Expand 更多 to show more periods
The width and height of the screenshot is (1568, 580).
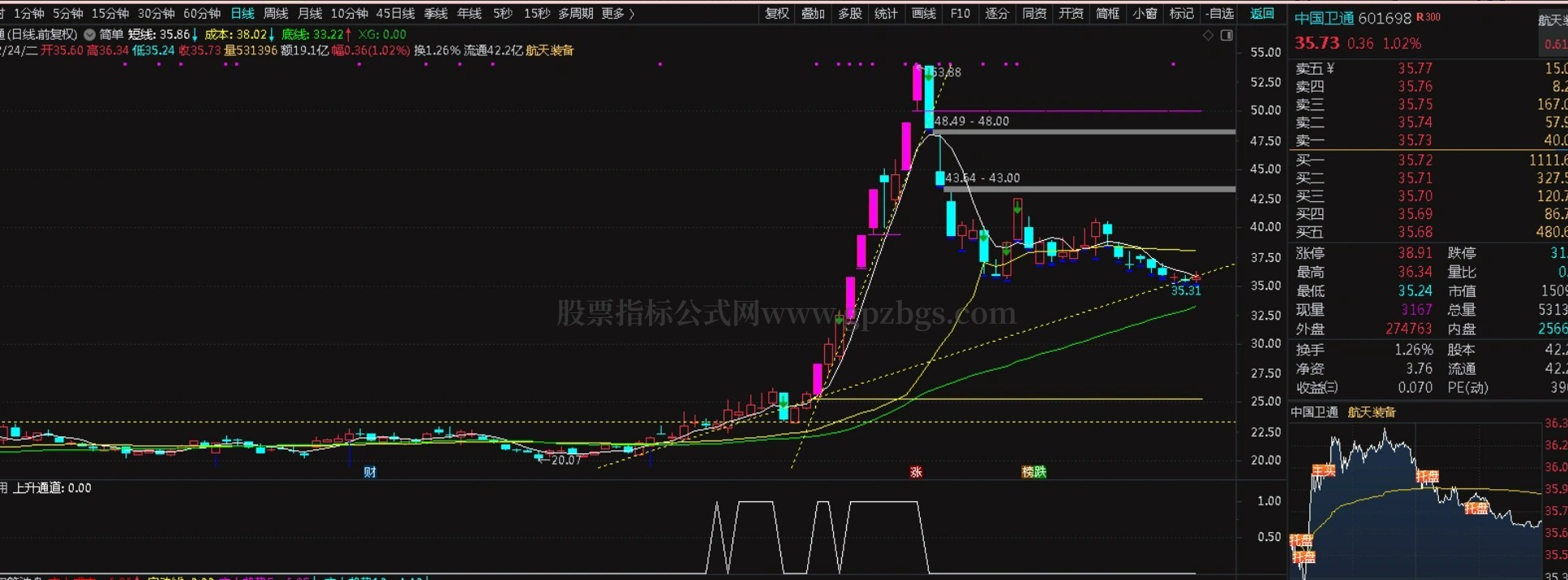coord(617,14)
